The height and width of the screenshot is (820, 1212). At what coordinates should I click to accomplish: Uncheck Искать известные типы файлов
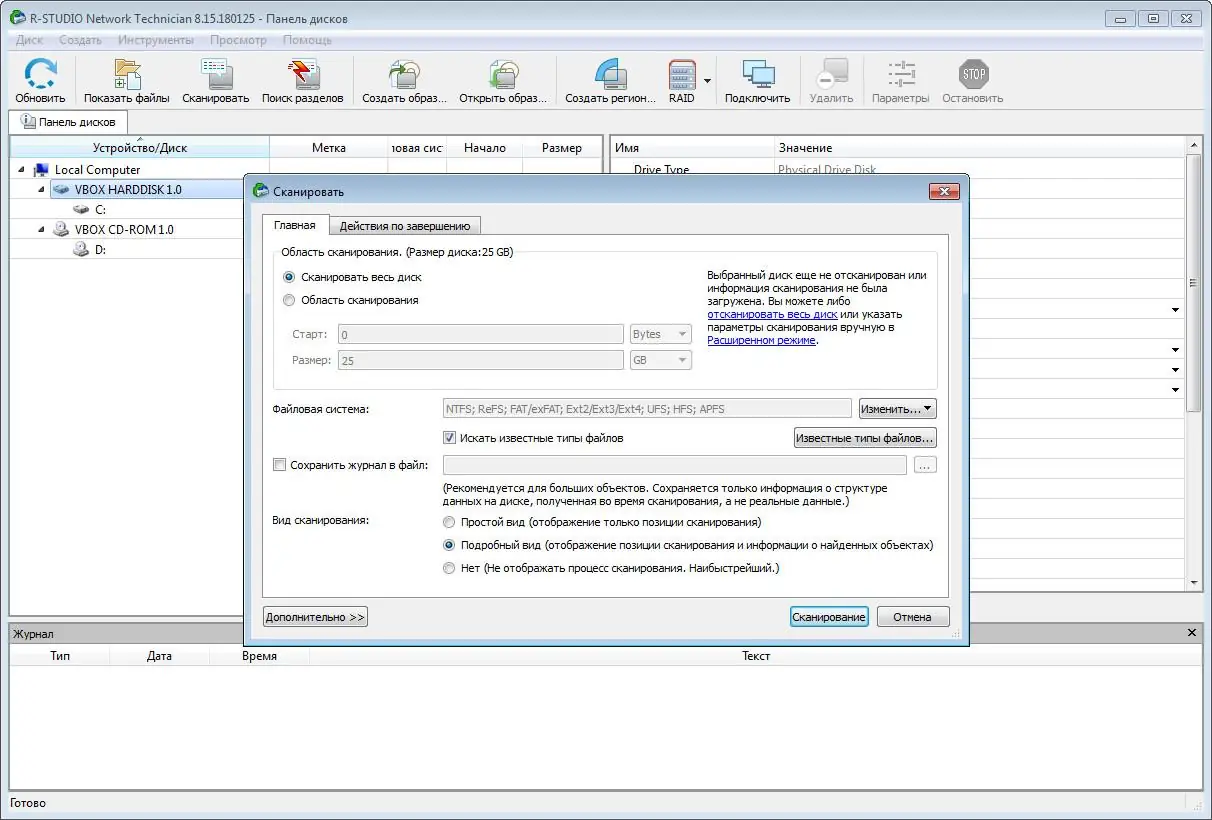[449, 437]
